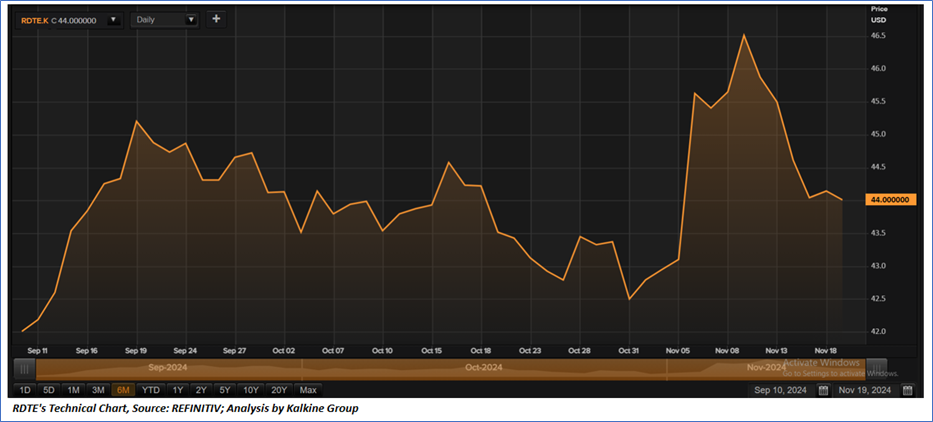Select the 2Y time range
Screen dimensions: 933x422
click(x=201, y=390)
